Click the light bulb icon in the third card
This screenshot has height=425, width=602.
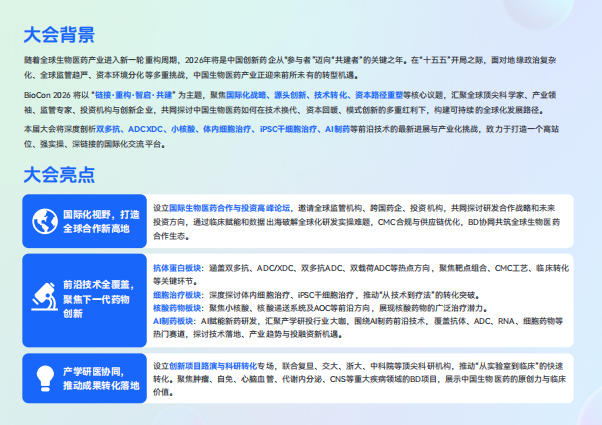click(x=45, y=378)
